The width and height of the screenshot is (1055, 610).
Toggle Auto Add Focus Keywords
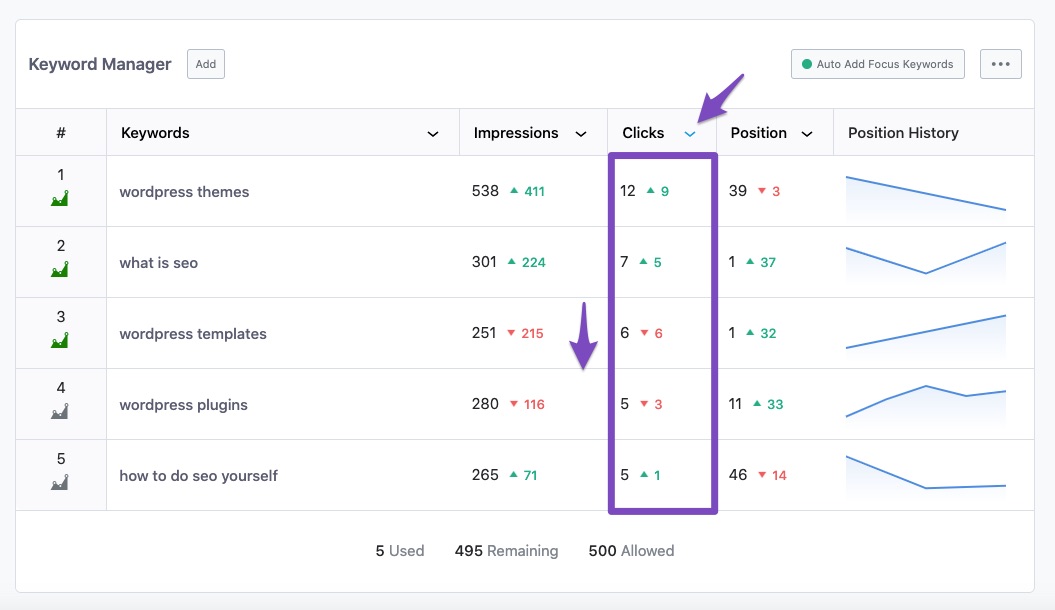tap(877, 64)
